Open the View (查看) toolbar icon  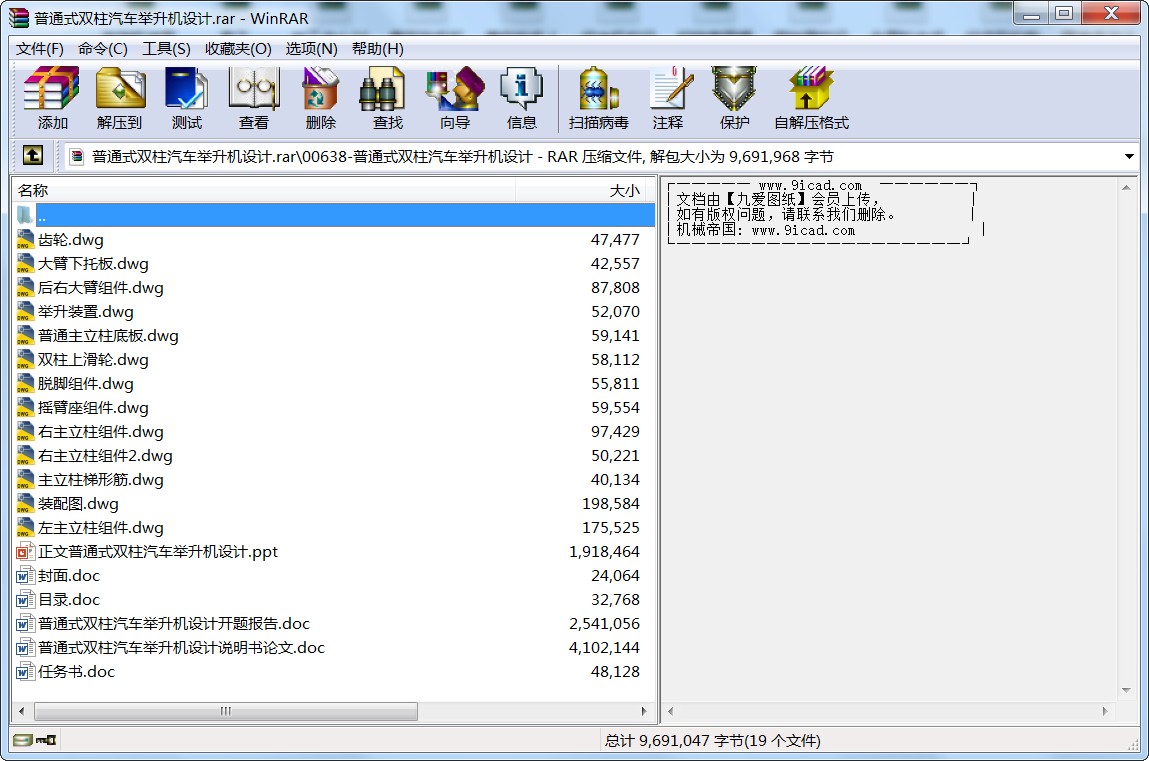(253, 98)
